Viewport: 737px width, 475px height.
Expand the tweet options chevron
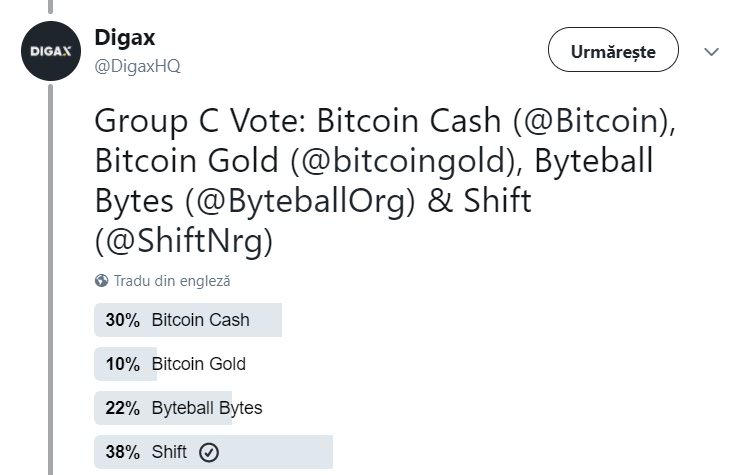point(711,51)
